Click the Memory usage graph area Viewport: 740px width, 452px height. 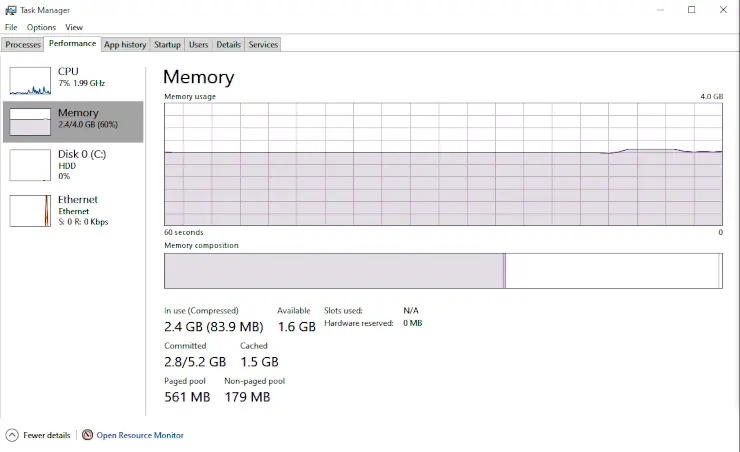point(443,163)
